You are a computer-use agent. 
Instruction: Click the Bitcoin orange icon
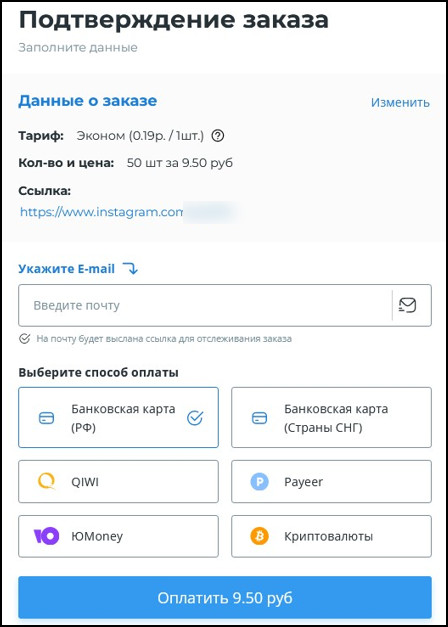(x=260, y=536)
